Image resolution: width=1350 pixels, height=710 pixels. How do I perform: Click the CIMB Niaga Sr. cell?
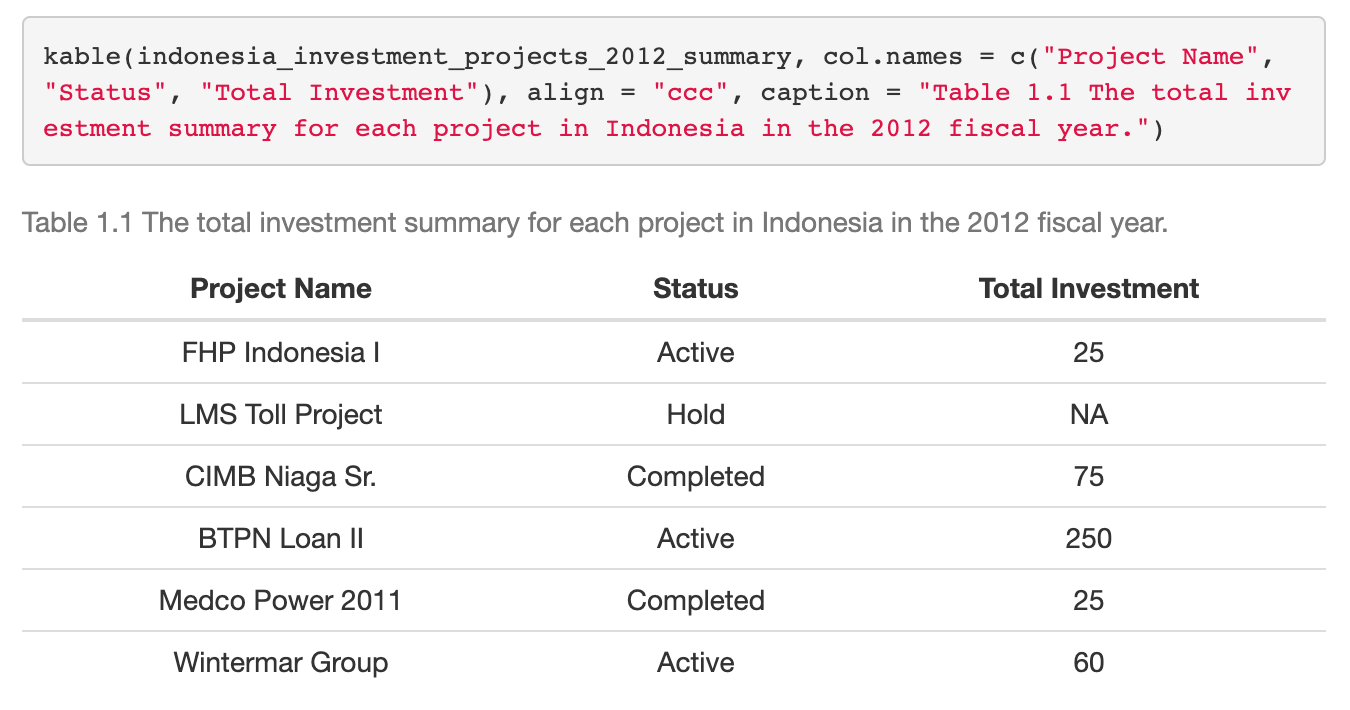point(281,477)
